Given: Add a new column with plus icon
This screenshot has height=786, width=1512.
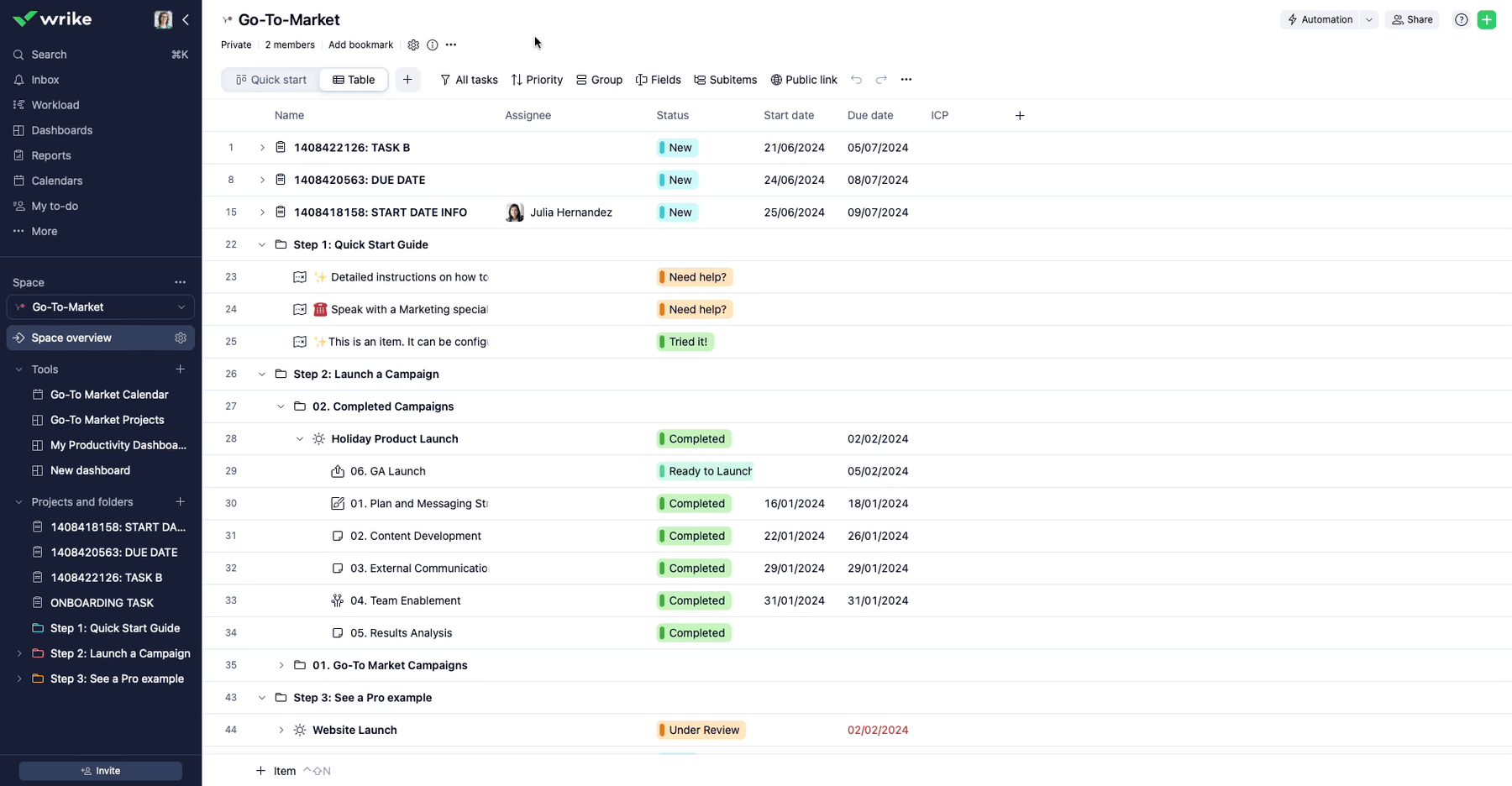Looking at the screenshot, I should (1019, 116).
